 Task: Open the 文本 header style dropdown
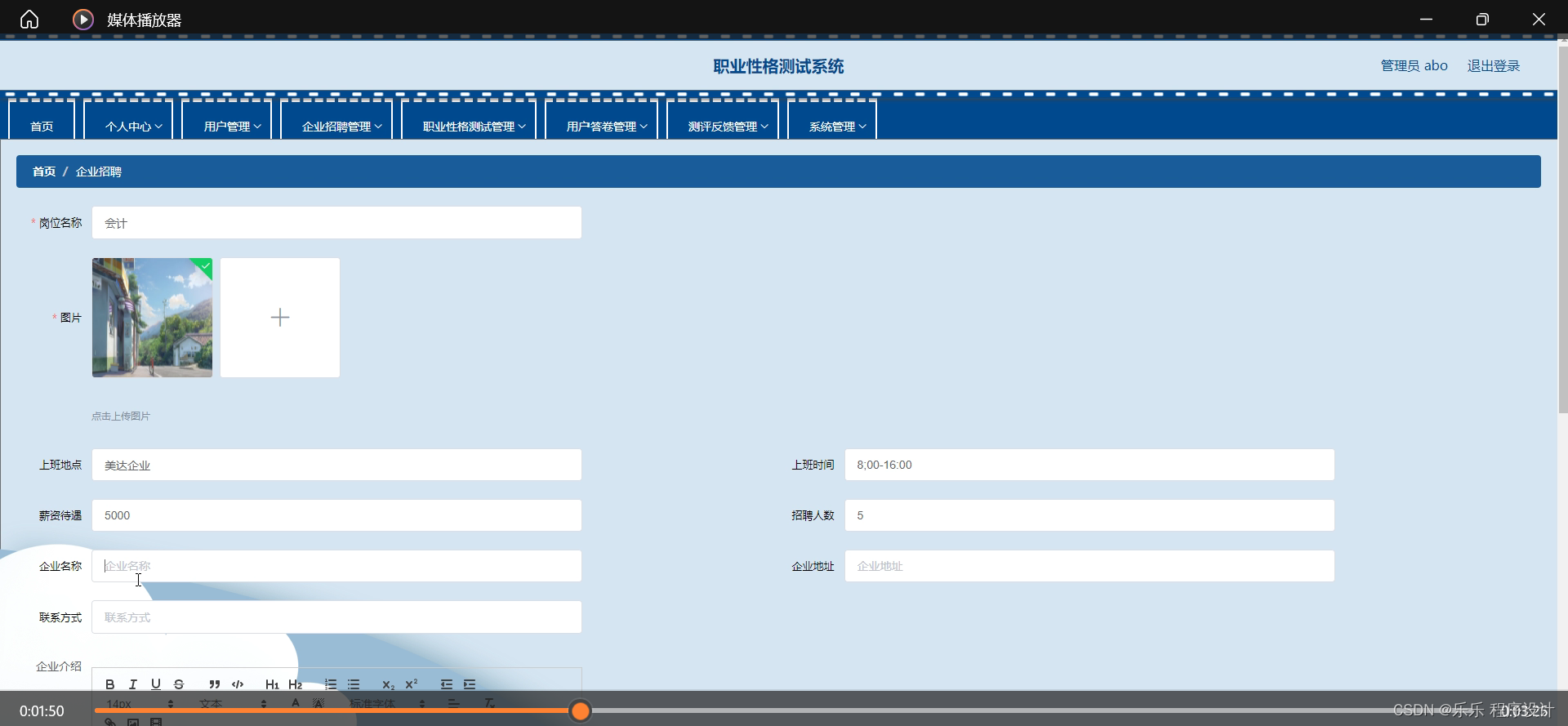tap(233, 703)
